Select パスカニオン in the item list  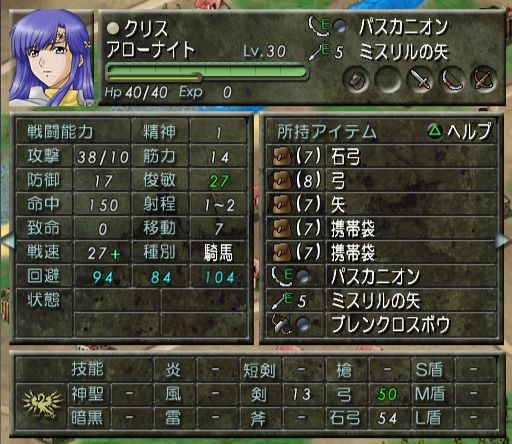tap(382, 276)
